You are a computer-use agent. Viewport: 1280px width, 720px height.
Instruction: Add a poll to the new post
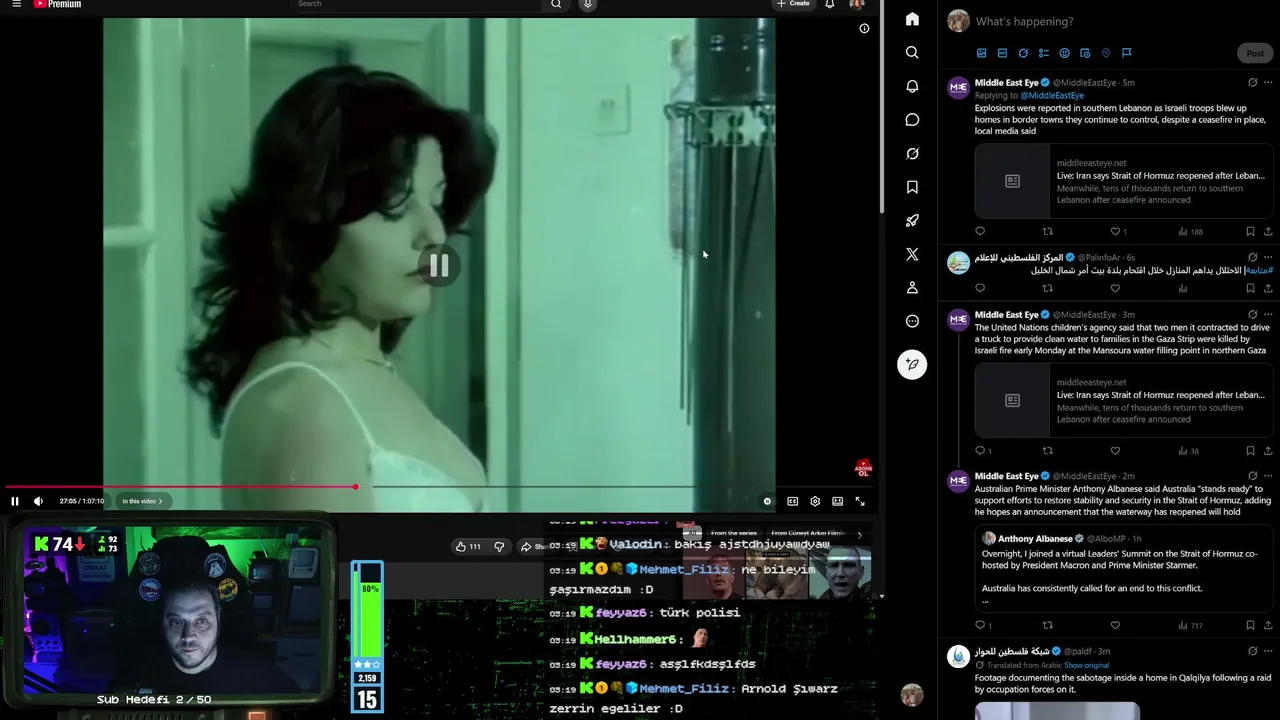pos(1043,53)
